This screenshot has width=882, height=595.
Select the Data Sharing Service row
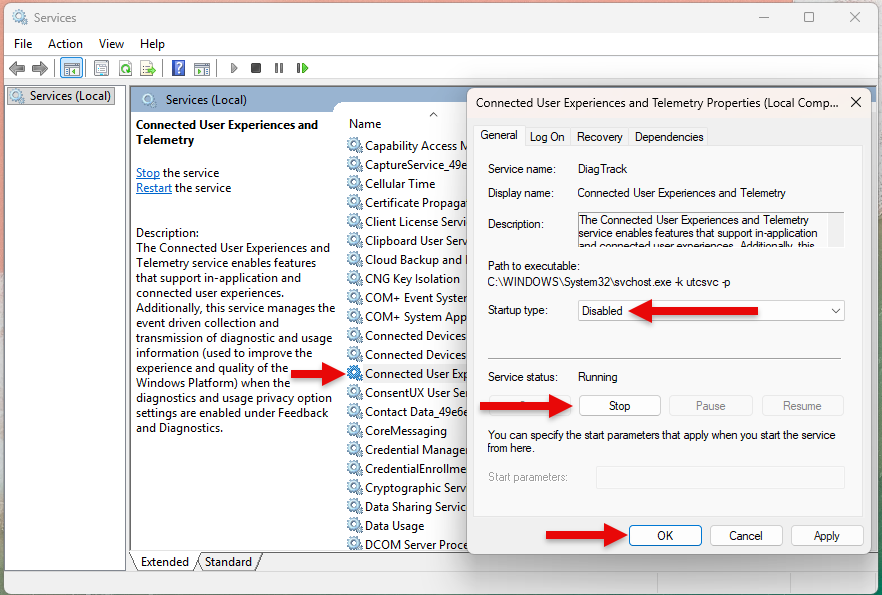[x=407, y=507]
